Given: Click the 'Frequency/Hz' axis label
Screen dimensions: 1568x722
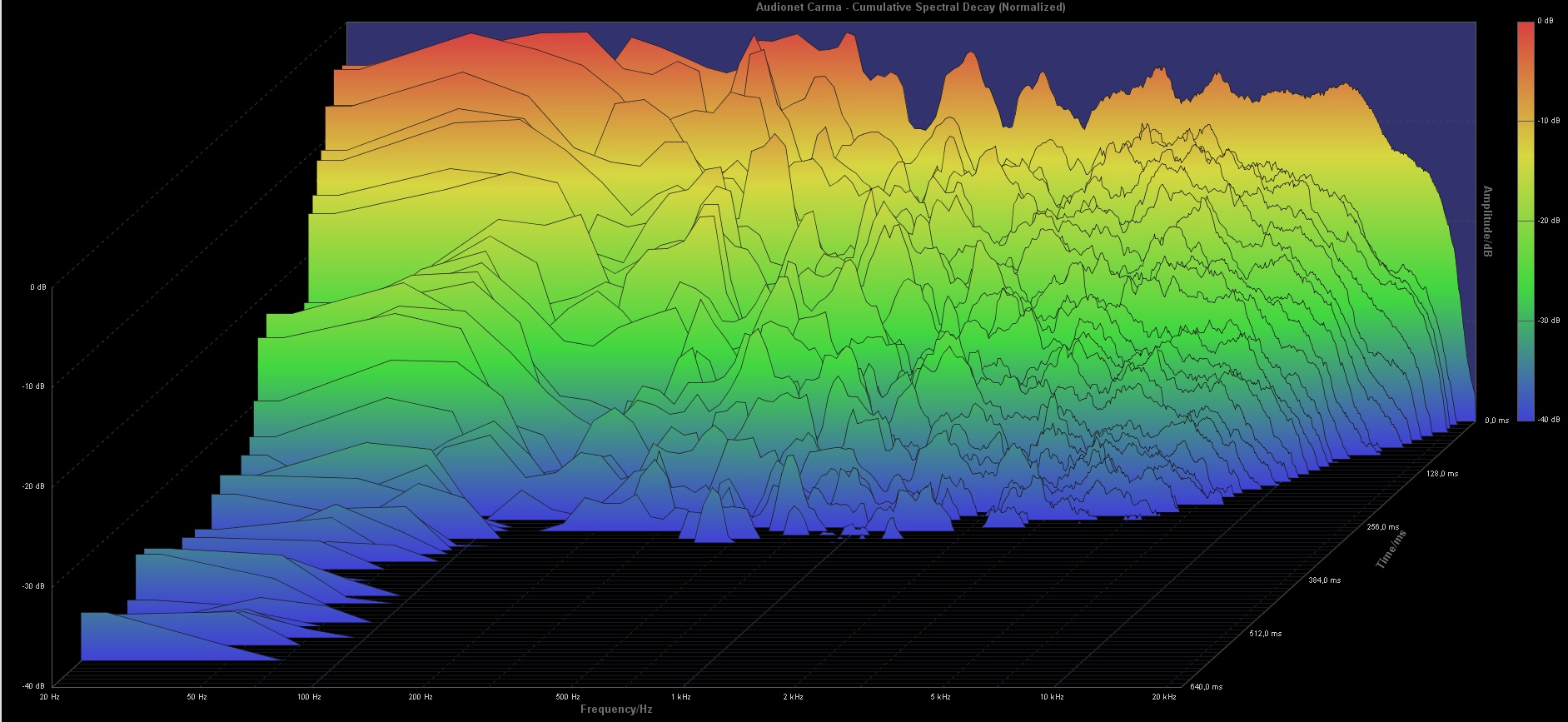Looking at the screenshot, I should point(615,710).
